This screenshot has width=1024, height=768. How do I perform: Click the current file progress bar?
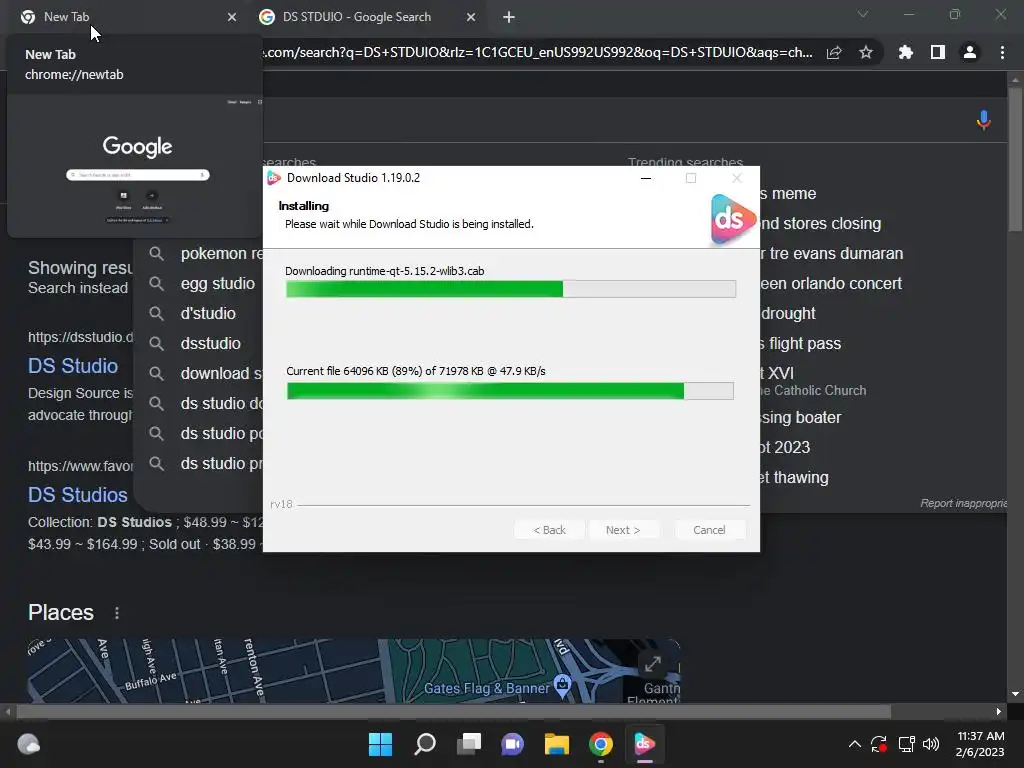[x=510, y=391]
